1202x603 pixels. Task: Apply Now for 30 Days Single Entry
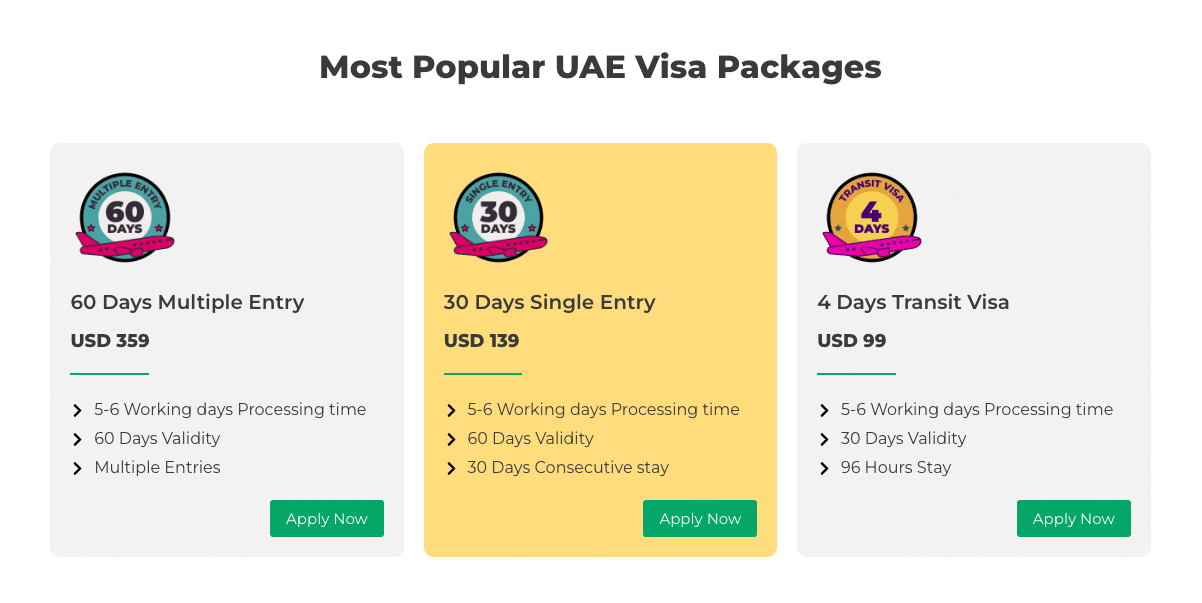point(700,519)
